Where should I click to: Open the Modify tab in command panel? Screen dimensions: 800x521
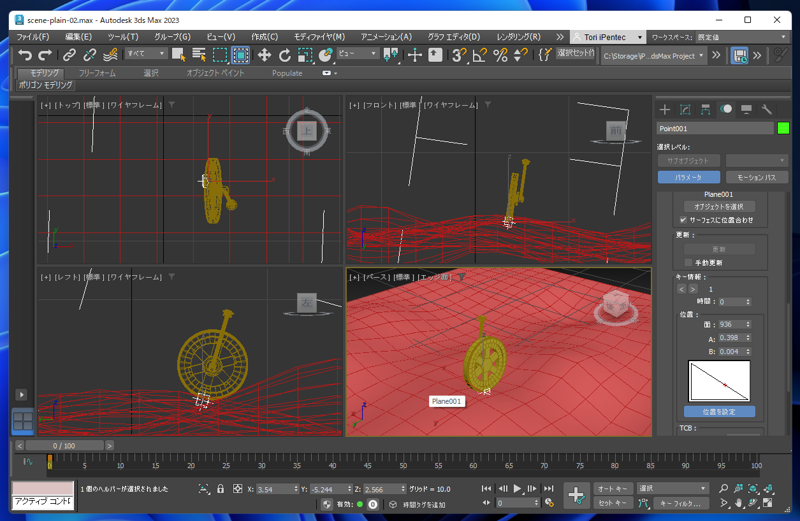click(x=685, y=110)
